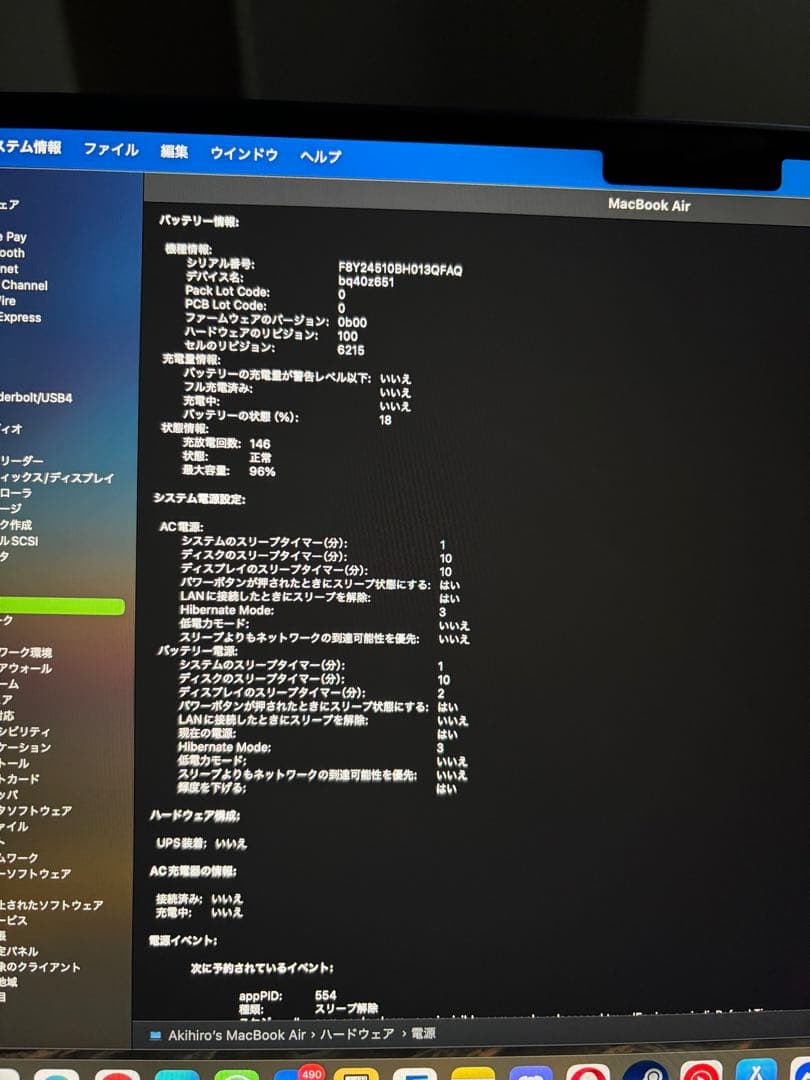Open the ヘルプ menu

tap(320, 156)
